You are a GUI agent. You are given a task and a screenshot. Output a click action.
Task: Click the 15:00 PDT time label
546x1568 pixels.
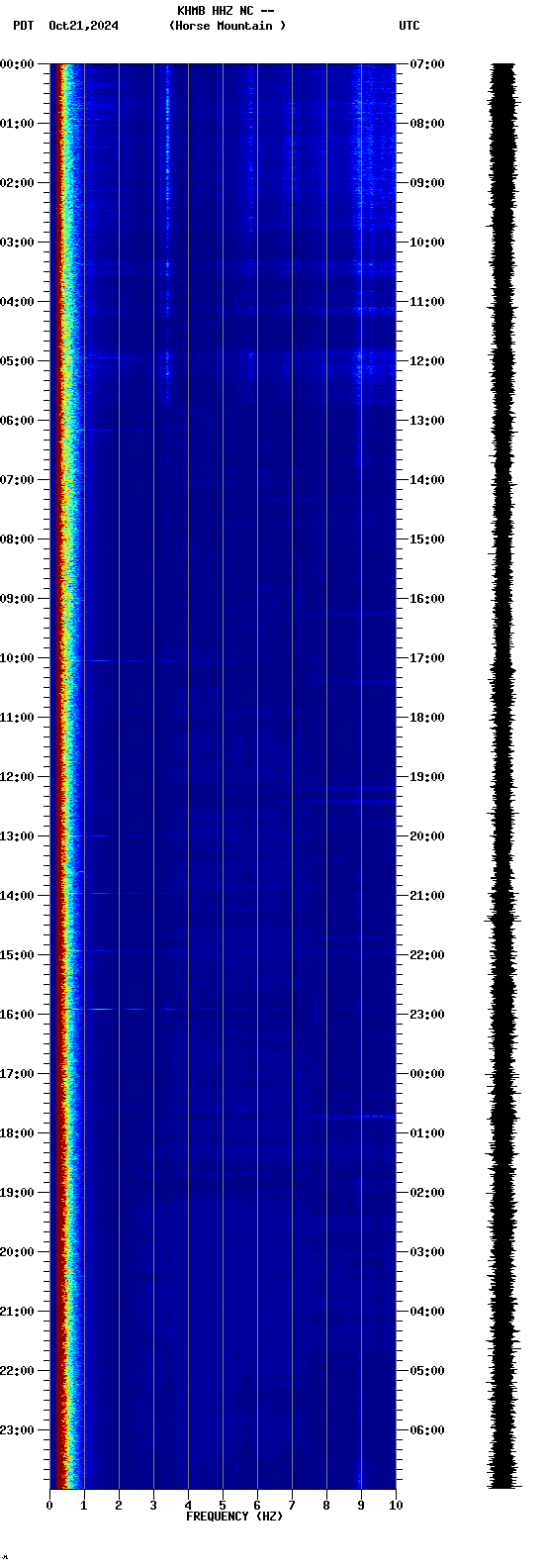[x=17, y=955]
